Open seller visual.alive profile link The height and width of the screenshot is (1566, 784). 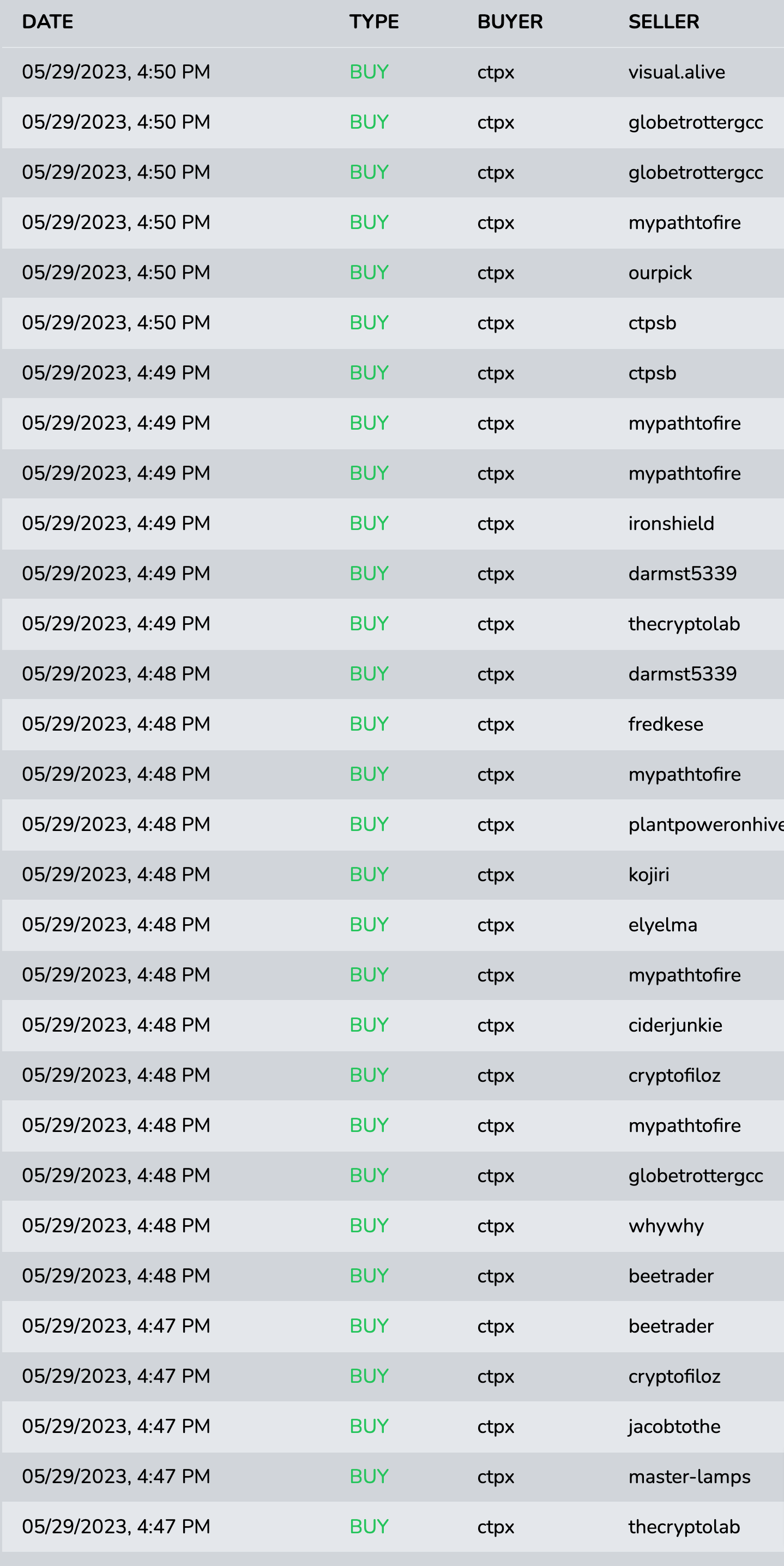677,73
